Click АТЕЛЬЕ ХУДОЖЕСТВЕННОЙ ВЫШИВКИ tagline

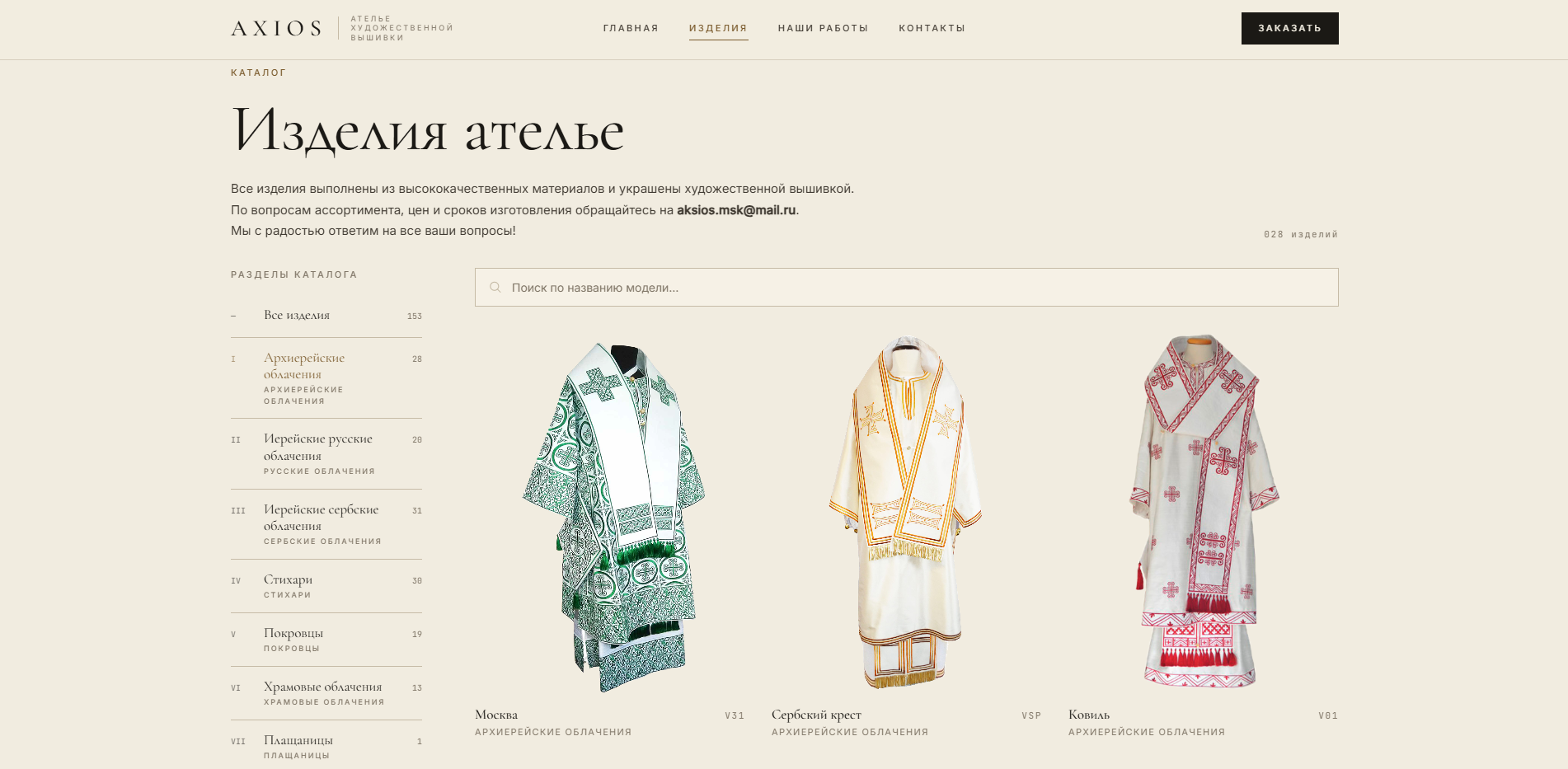click(401, 28)
